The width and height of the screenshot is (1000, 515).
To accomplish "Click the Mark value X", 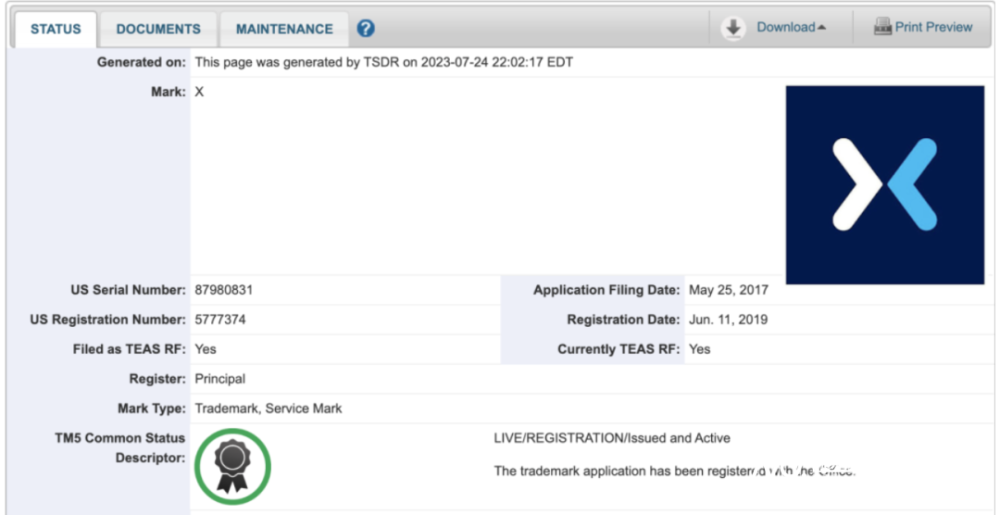I will click(199, 92).
